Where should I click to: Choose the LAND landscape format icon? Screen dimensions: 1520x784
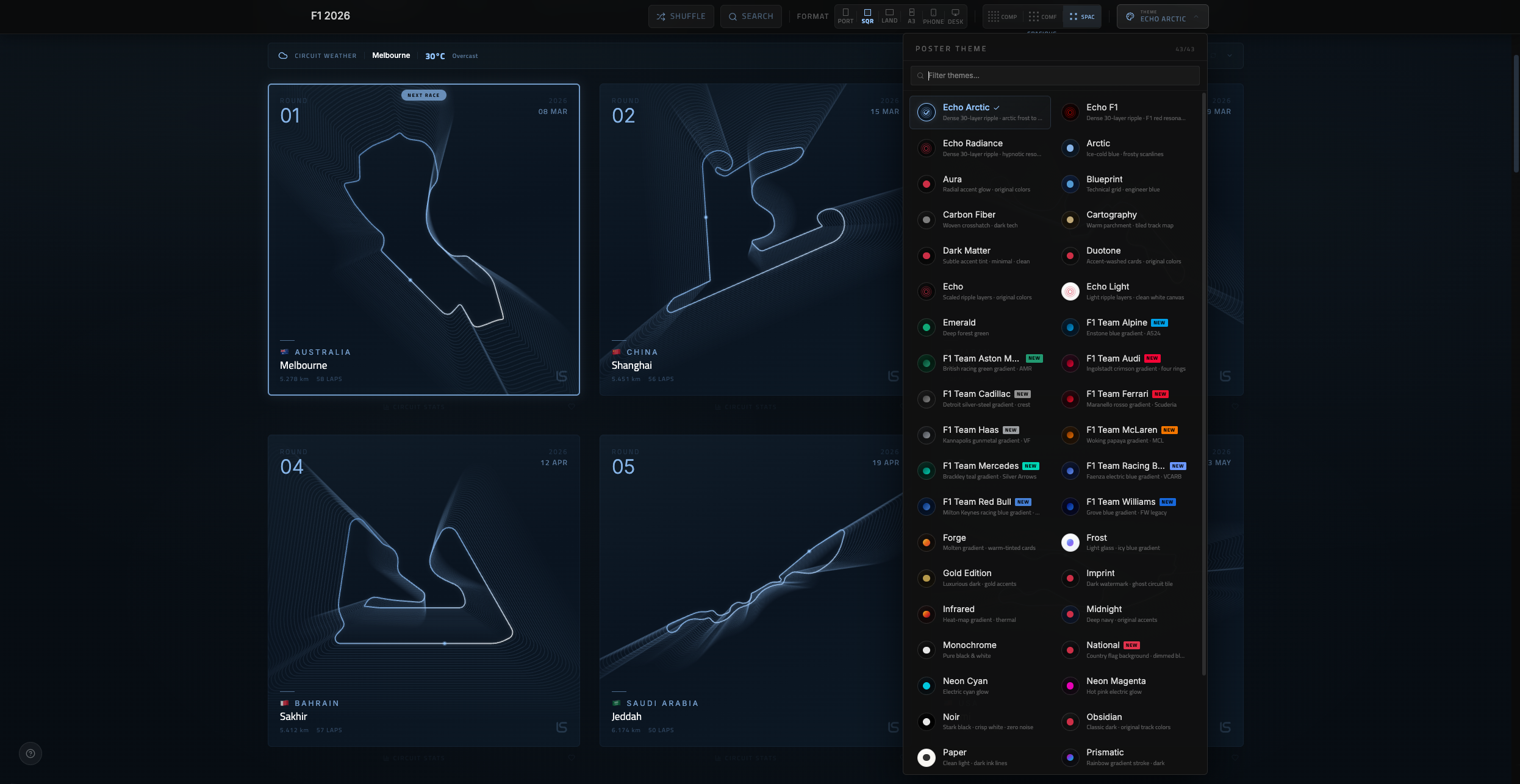pyautogui.click(x=889, y=16)
